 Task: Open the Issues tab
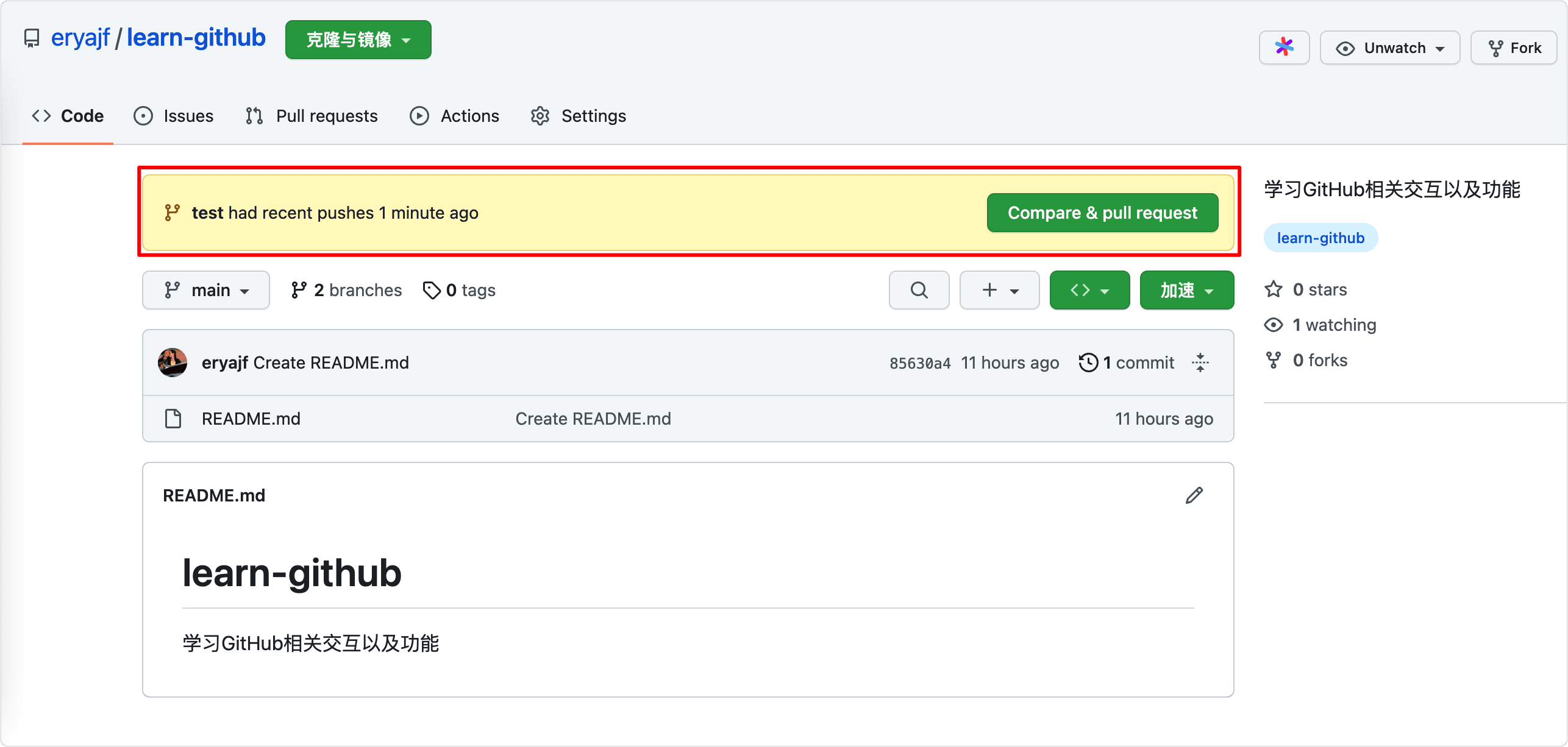pyautogui.click(x=174, y=116)
